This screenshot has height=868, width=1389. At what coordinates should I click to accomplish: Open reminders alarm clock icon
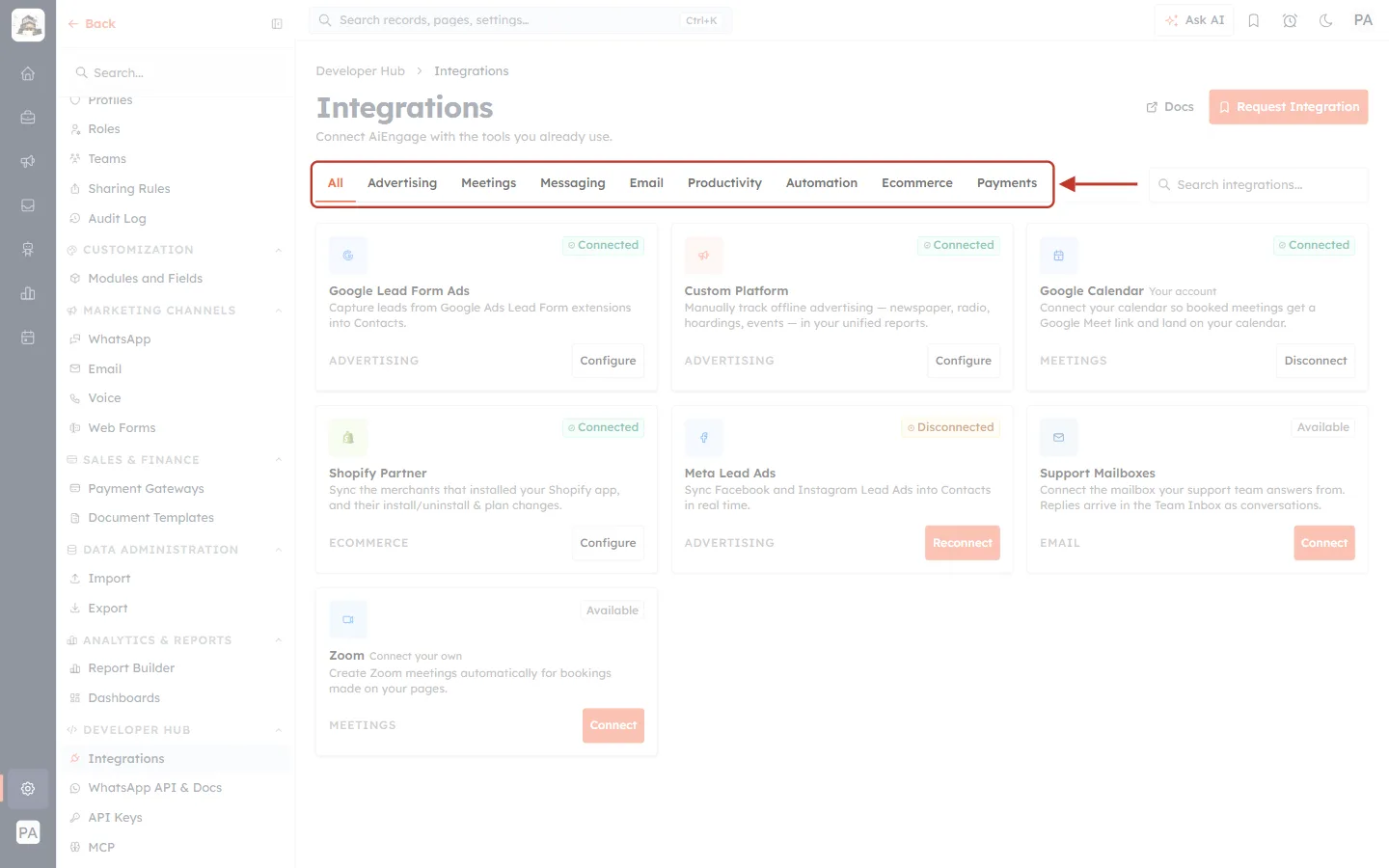(x=1290, y=20)
